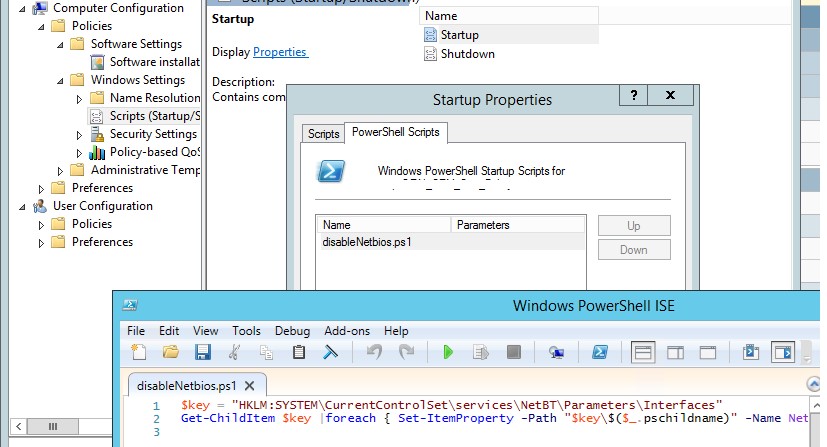Image resolution: width=827 pixels, height=447 pixels.
Task: Click the PowerShell ISE title bar icon
Action: (130, 305)
